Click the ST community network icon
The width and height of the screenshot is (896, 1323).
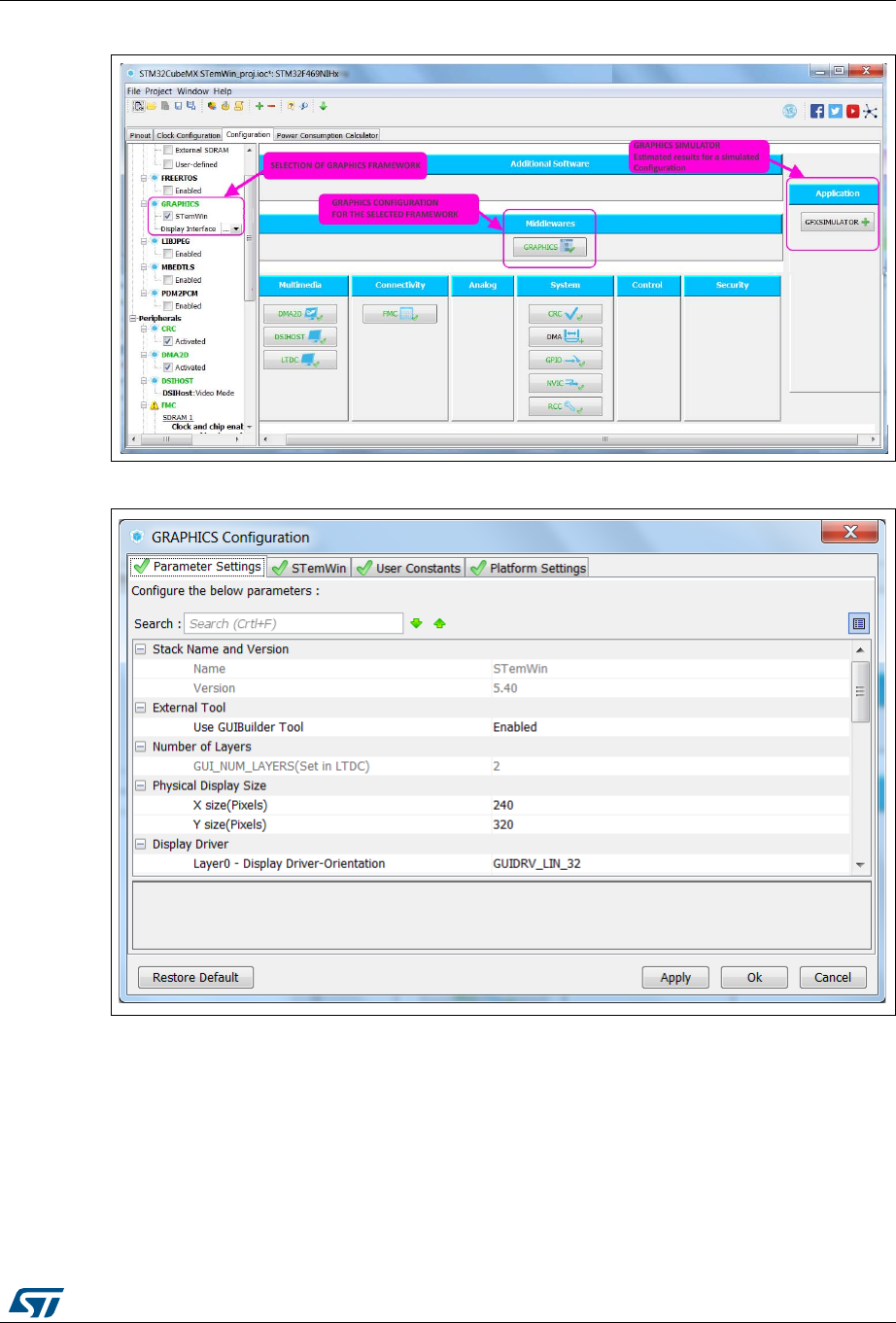coord(870,111)
